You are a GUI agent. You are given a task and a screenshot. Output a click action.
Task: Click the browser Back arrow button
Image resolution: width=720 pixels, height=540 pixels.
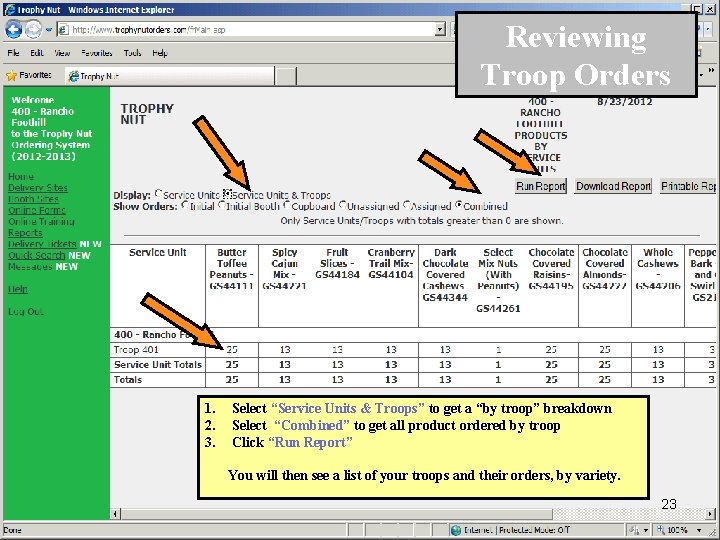coord(14,30)
